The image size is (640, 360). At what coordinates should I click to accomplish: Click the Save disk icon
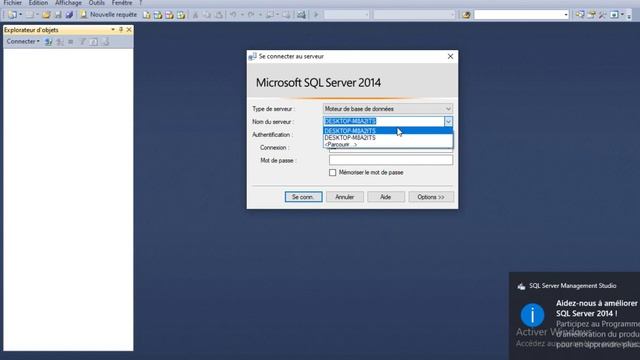pyautogui.click(x=58, y=15)
